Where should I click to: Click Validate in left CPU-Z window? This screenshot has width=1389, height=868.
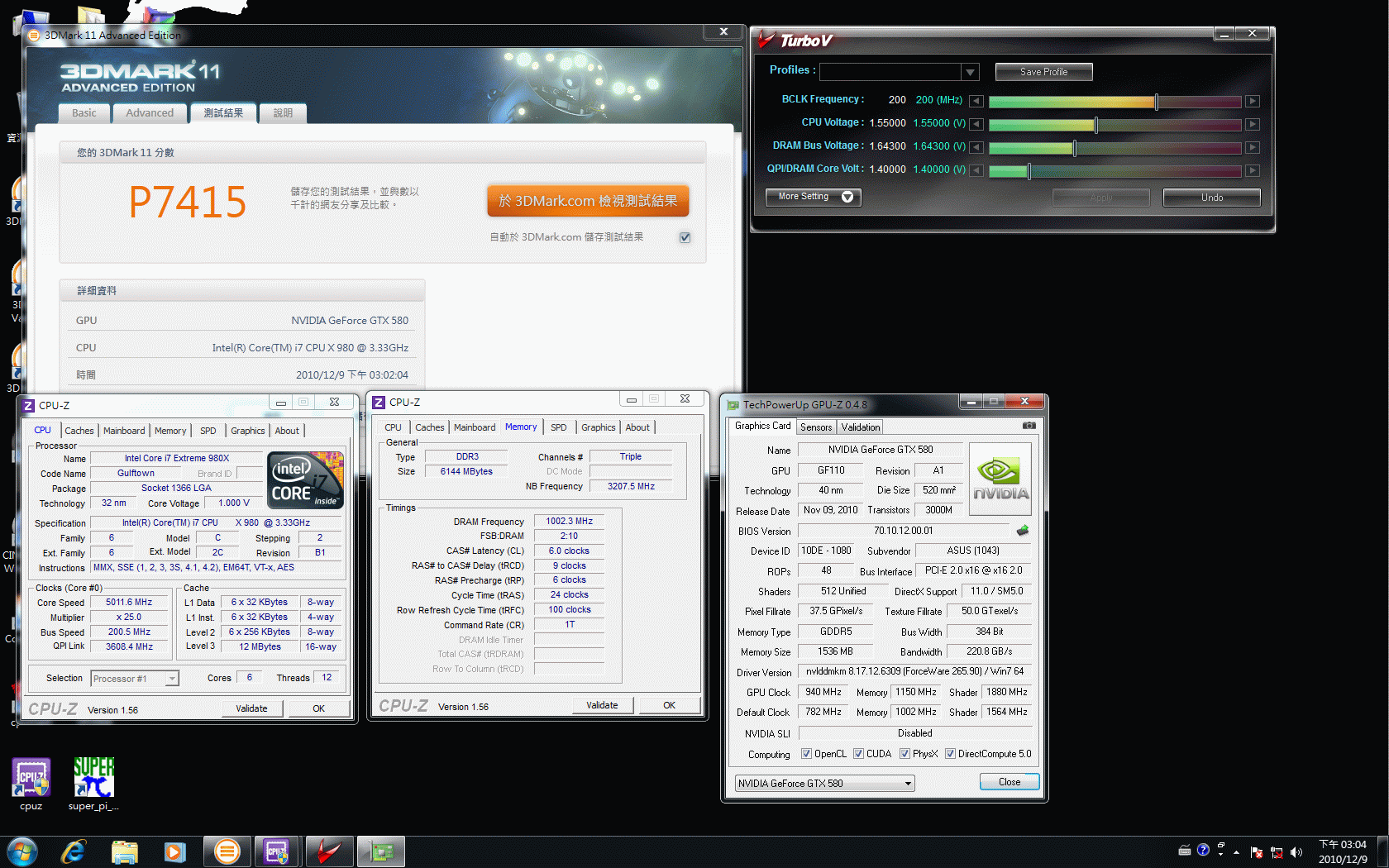pos(251,708)
